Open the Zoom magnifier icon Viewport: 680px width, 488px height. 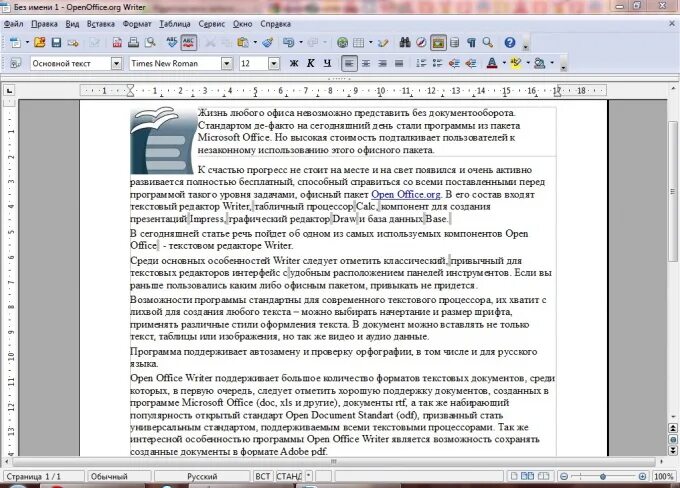pyautogui.click(x=488, y=43)
